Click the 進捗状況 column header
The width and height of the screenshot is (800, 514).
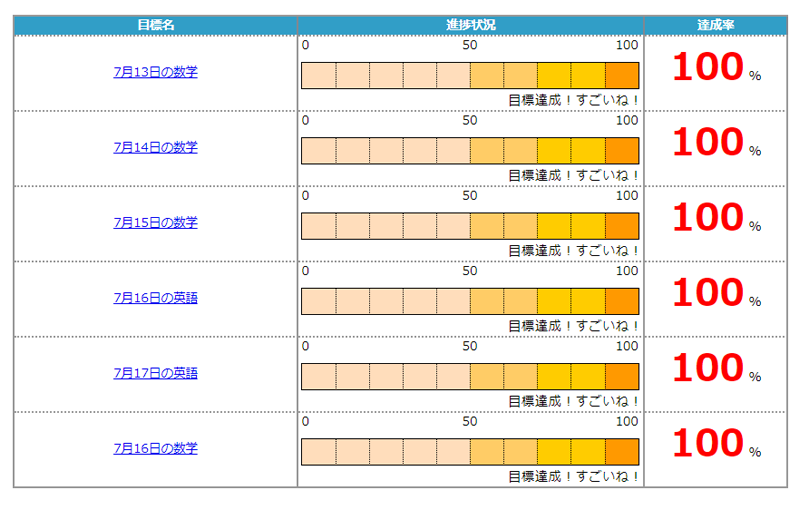tap(470, 25)
